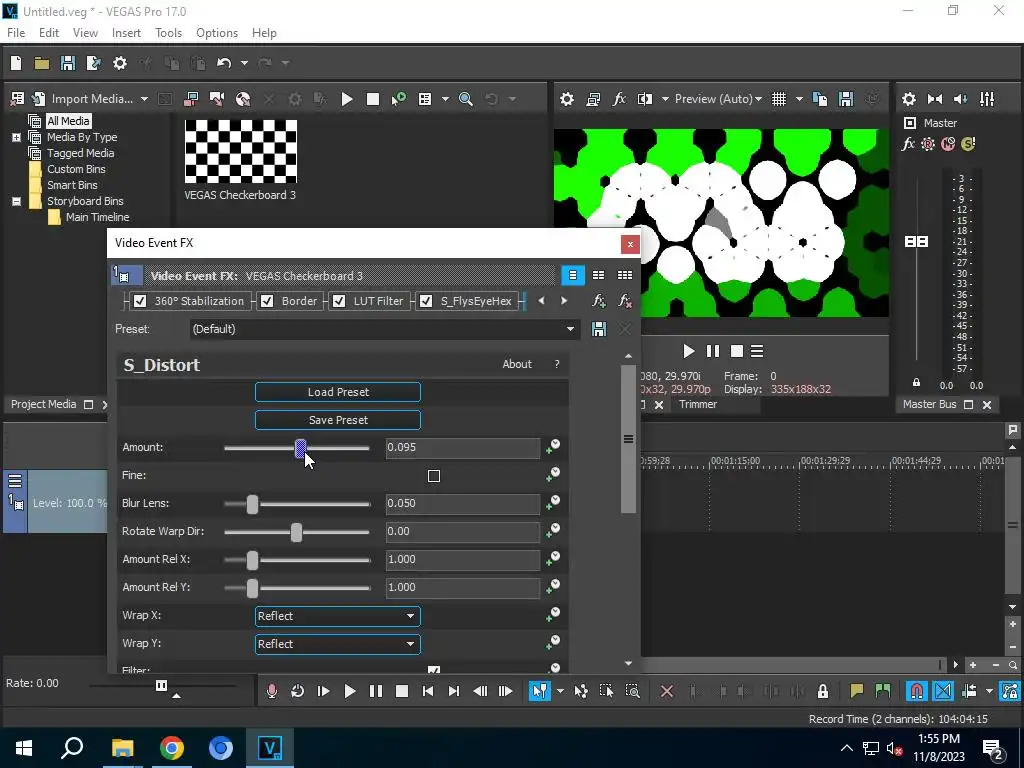Viewport: 1024px width, 768px height.
Task: Open the Insert menu
Action: click(126, 33)
